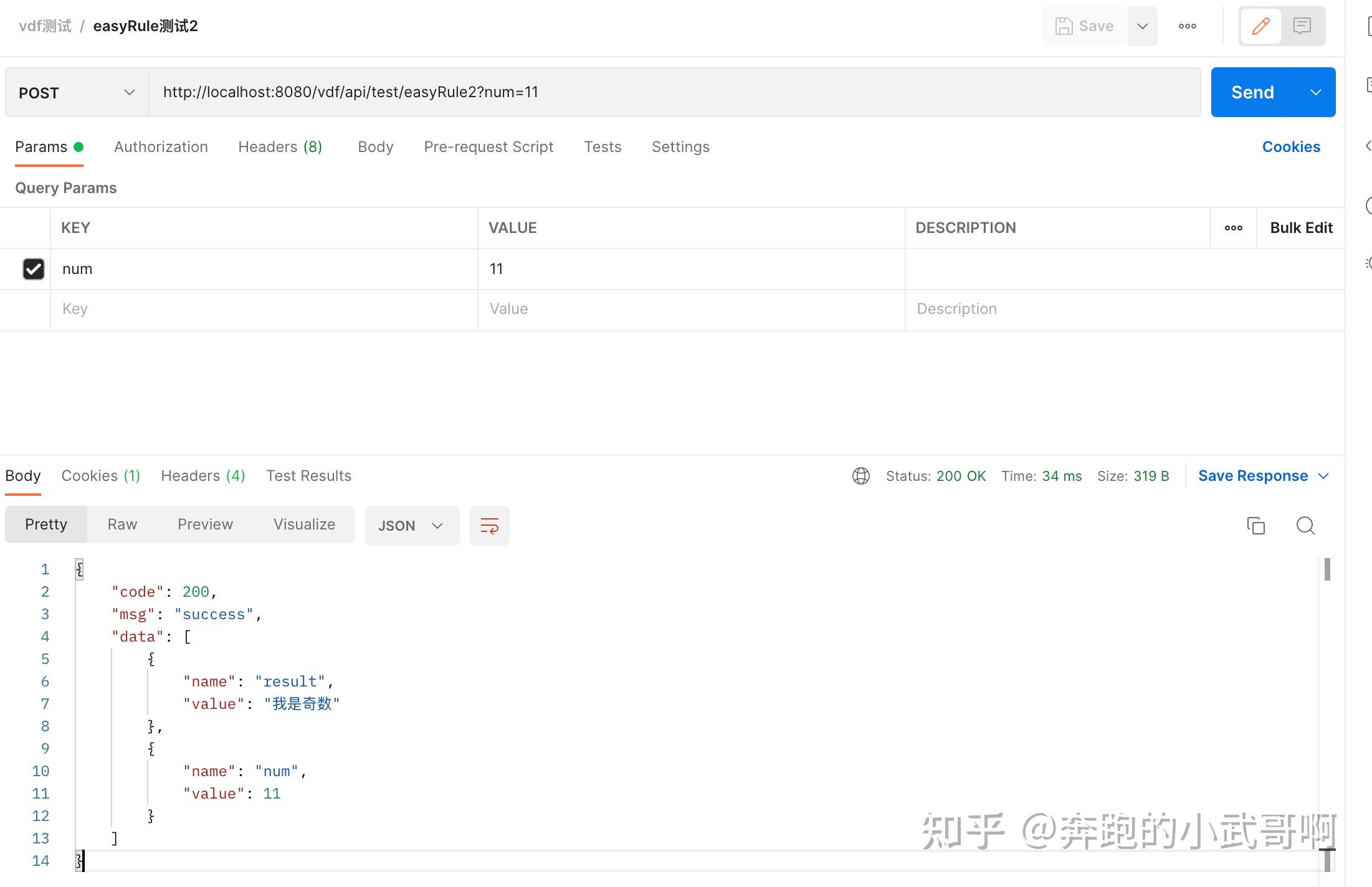Switch to the Tests tab
Viewport: 1372px width, 887px height.
(x=603, y=146)
